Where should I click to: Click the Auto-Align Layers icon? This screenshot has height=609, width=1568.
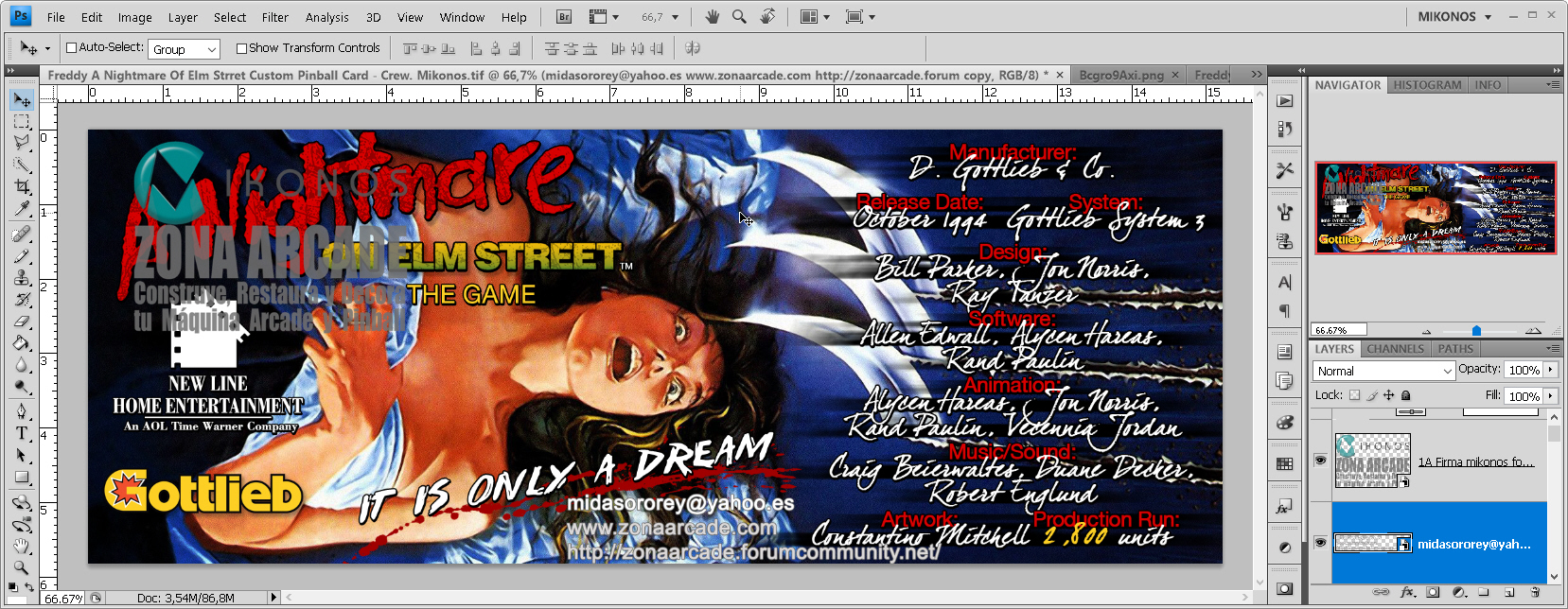(x=693, y=48)
